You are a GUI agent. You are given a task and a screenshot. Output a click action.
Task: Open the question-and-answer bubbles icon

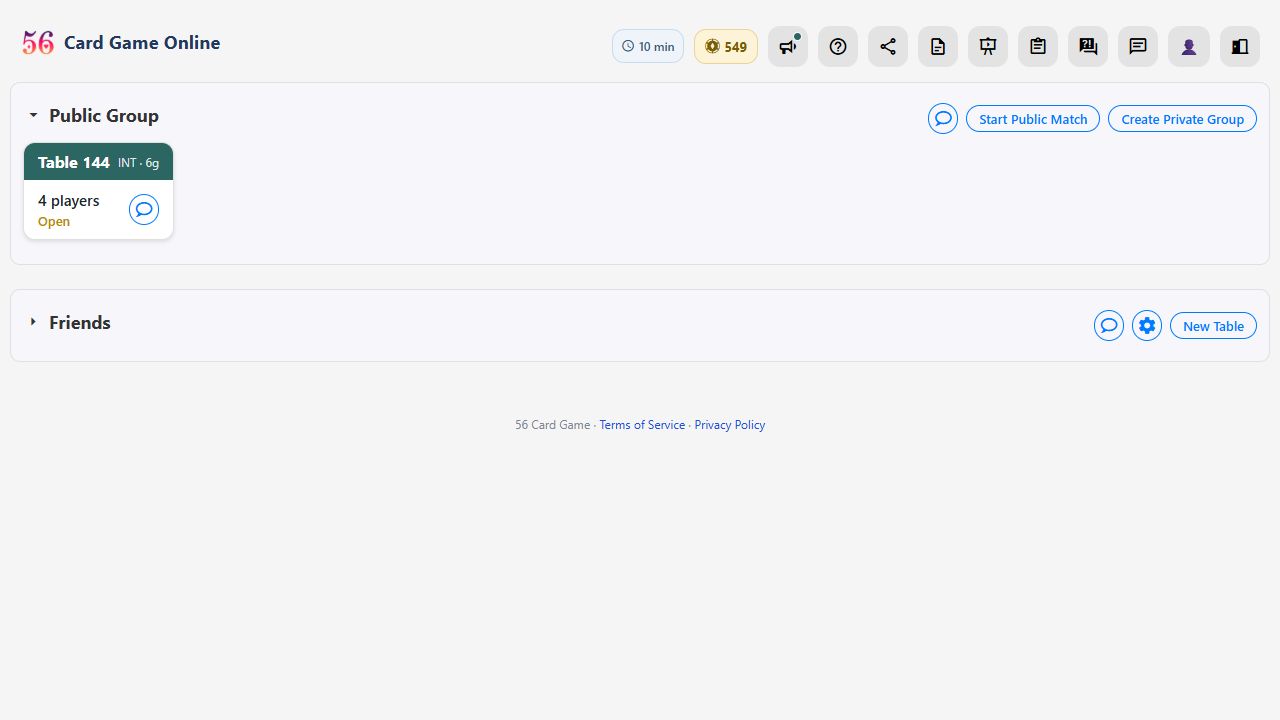(x=1088, y=46)
